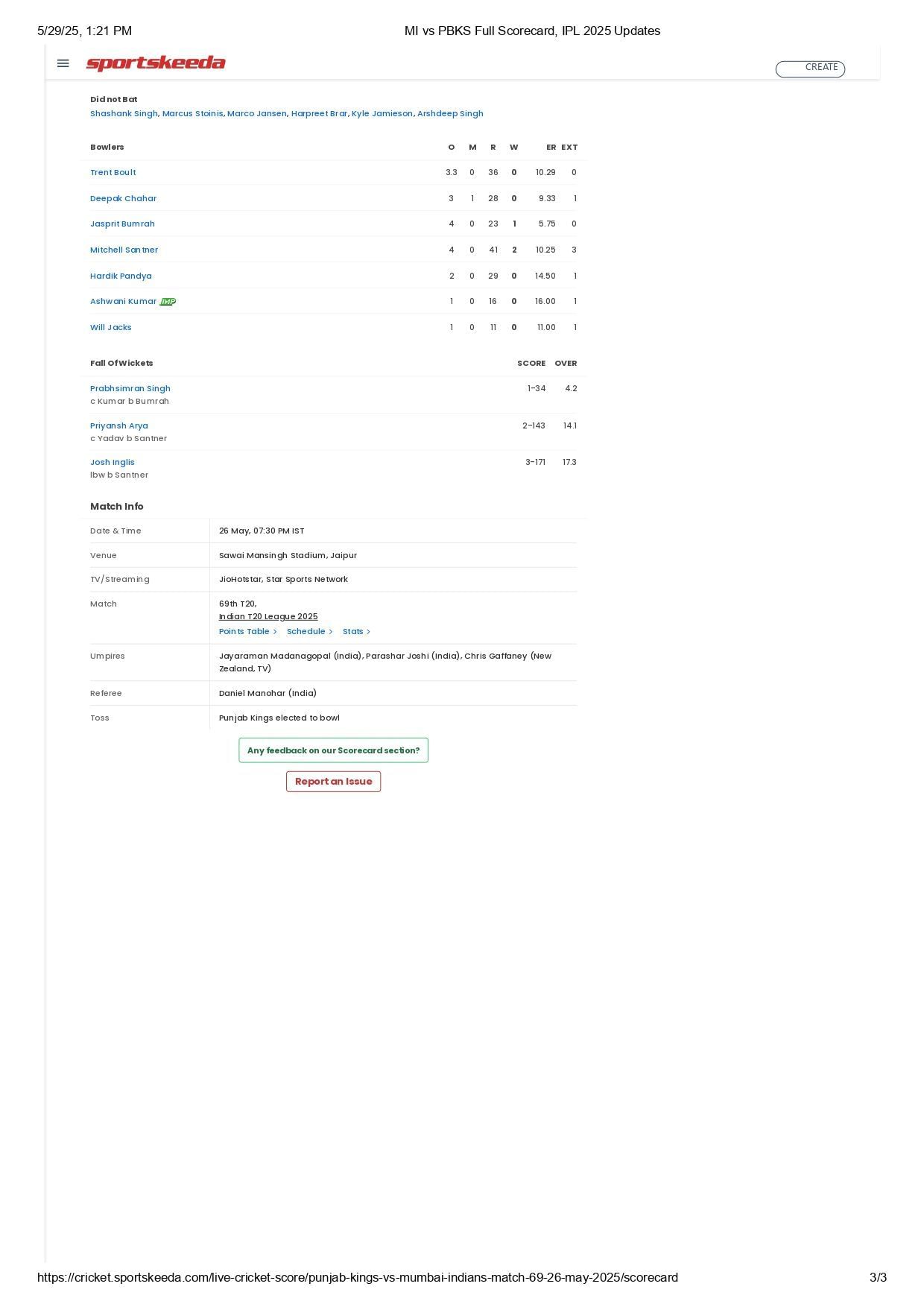924x1307 pixels.
Task: Open the Schedule link
Action: [309, 632]
